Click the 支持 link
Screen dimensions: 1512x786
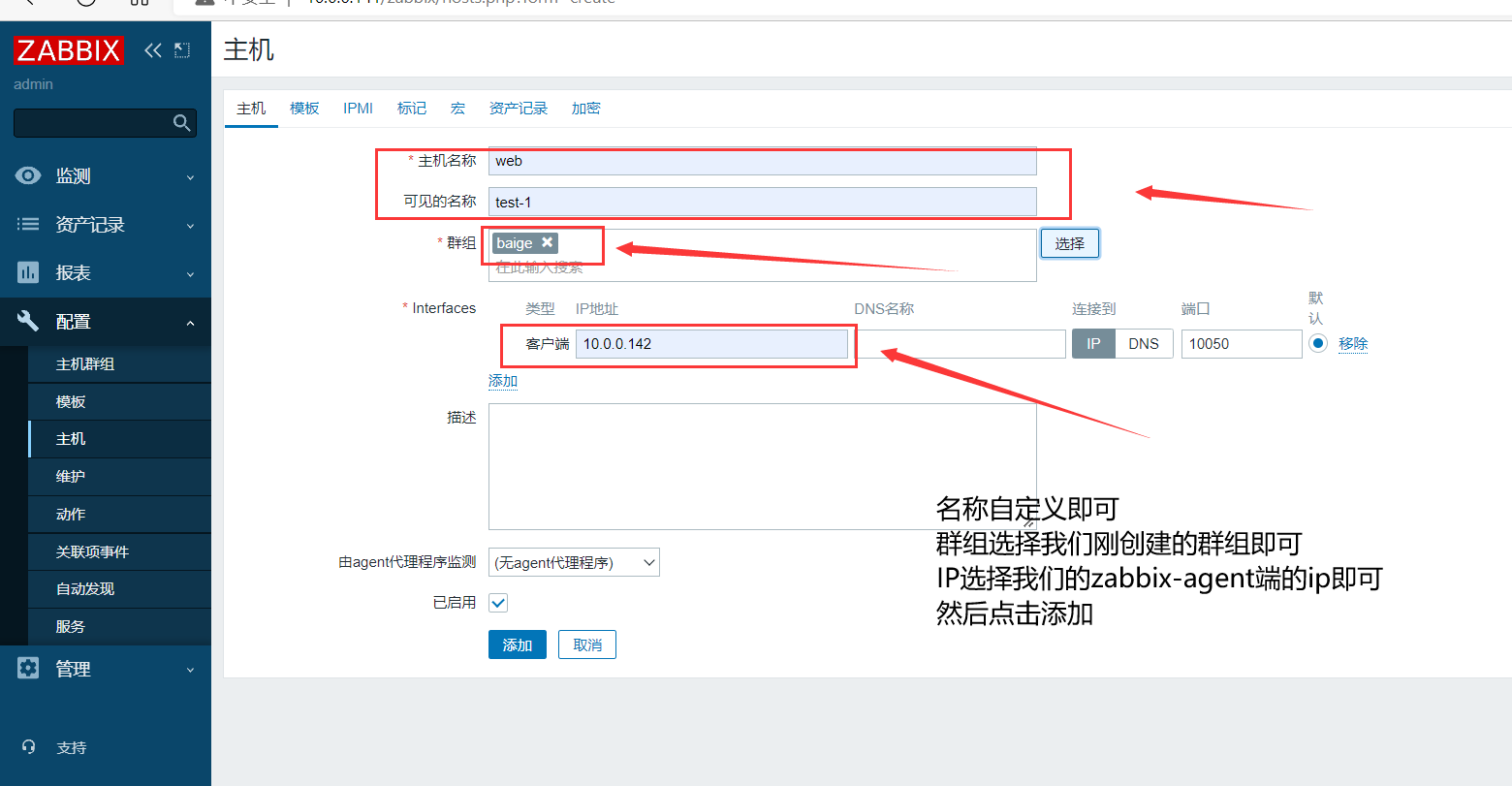click(x=71, y=747)
